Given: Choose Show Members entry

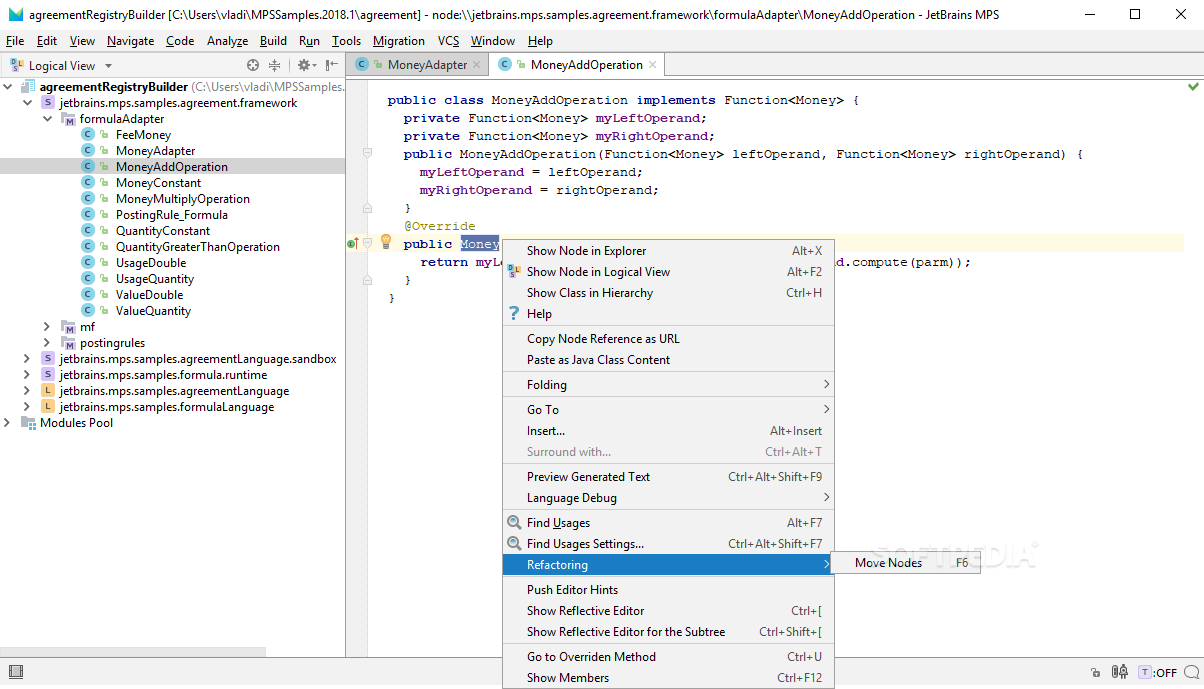Looking at the screenshot, I should [x=668, y=678].
